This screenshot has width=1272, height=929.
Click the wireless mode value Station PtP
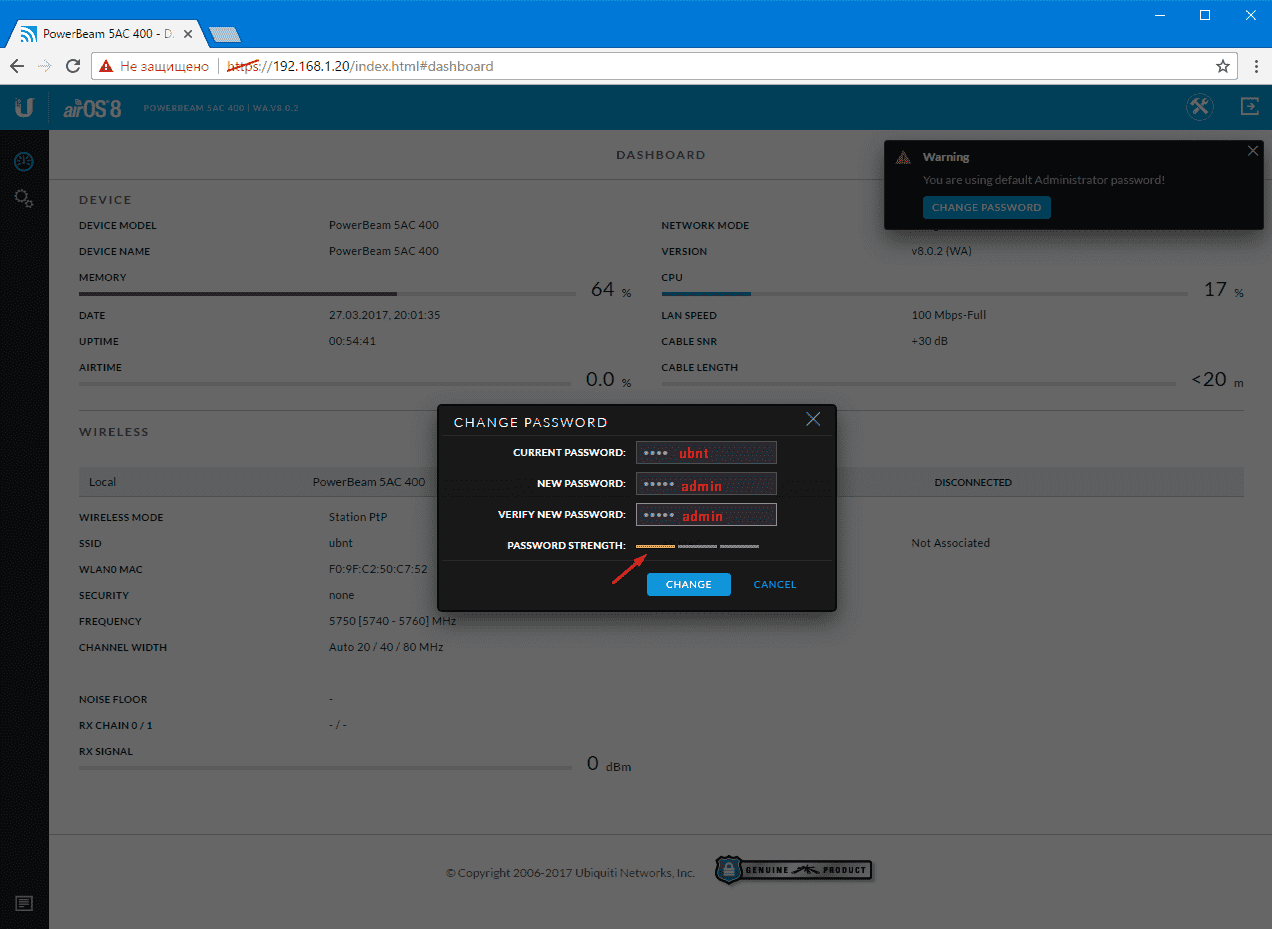click(x=358, y=517)
